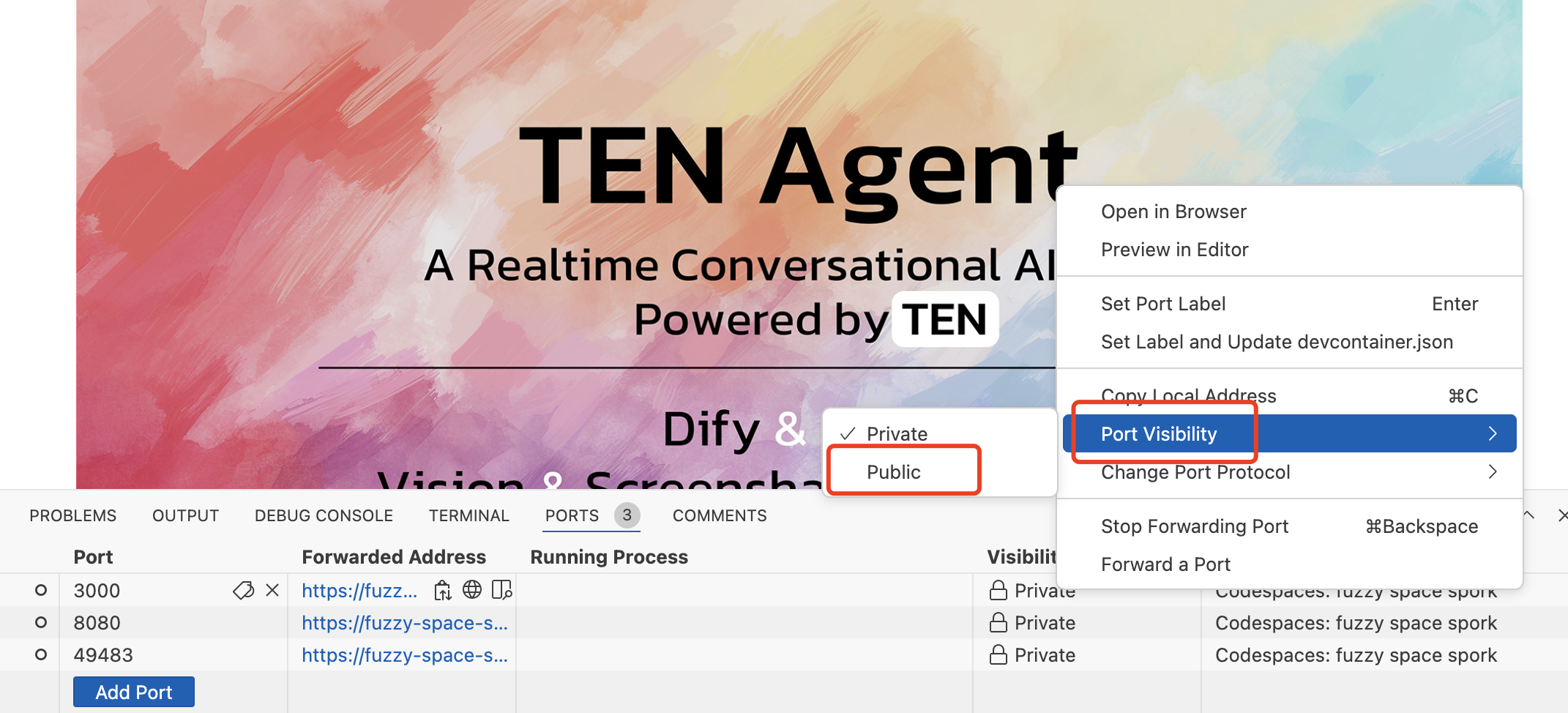Expand the Port Visibility submenu
This screenshot has height=713, width=1568.
(1289, 433)
